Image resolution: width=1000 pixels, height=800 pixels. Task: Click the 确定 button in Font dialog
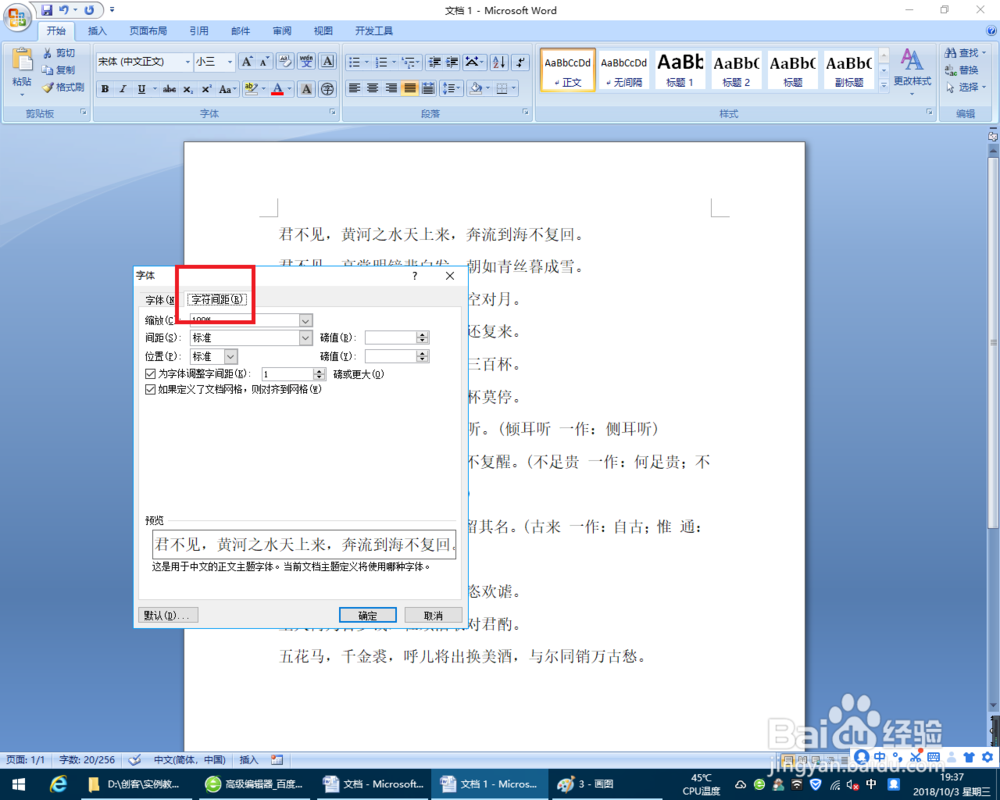tap(367, 615)
